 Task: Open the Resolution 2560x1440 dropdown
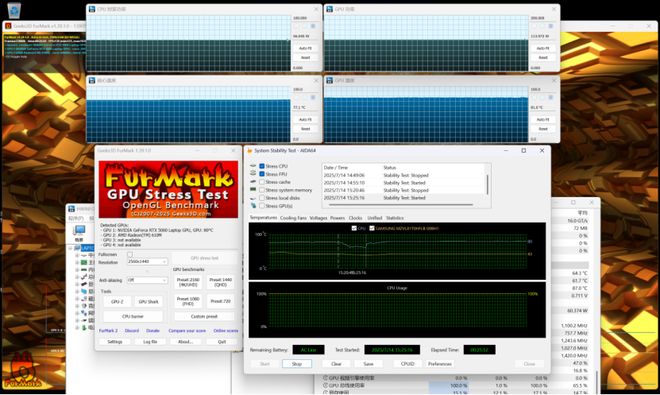pyautogui.click(x=147, y=262)
